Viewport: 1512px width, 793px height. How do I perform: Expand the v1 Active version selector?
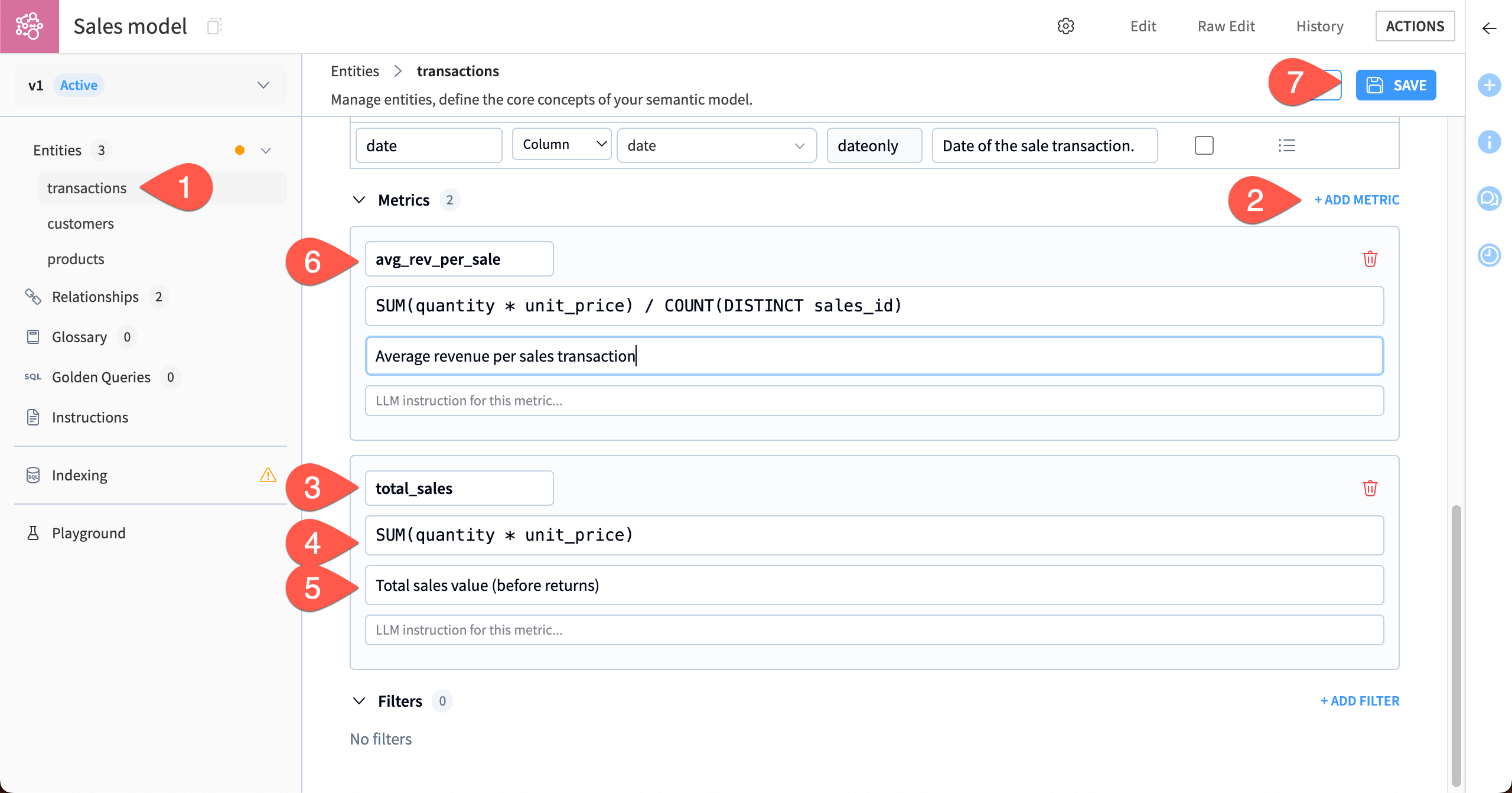pos(263,85)
